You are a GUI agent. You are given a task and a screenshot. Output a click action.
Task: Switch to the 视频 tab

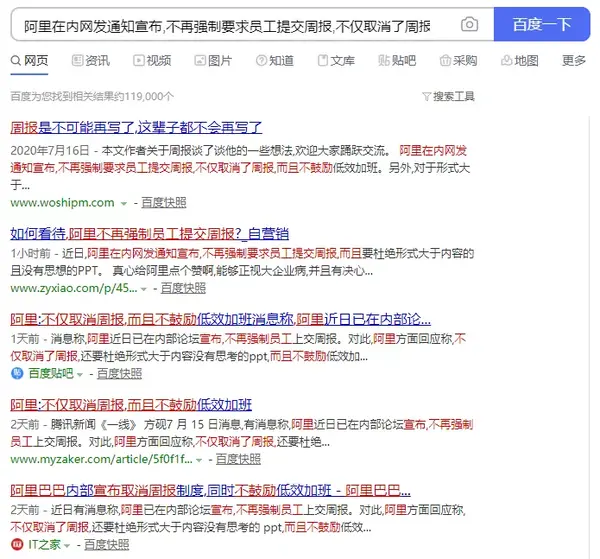tap(152, 60)
